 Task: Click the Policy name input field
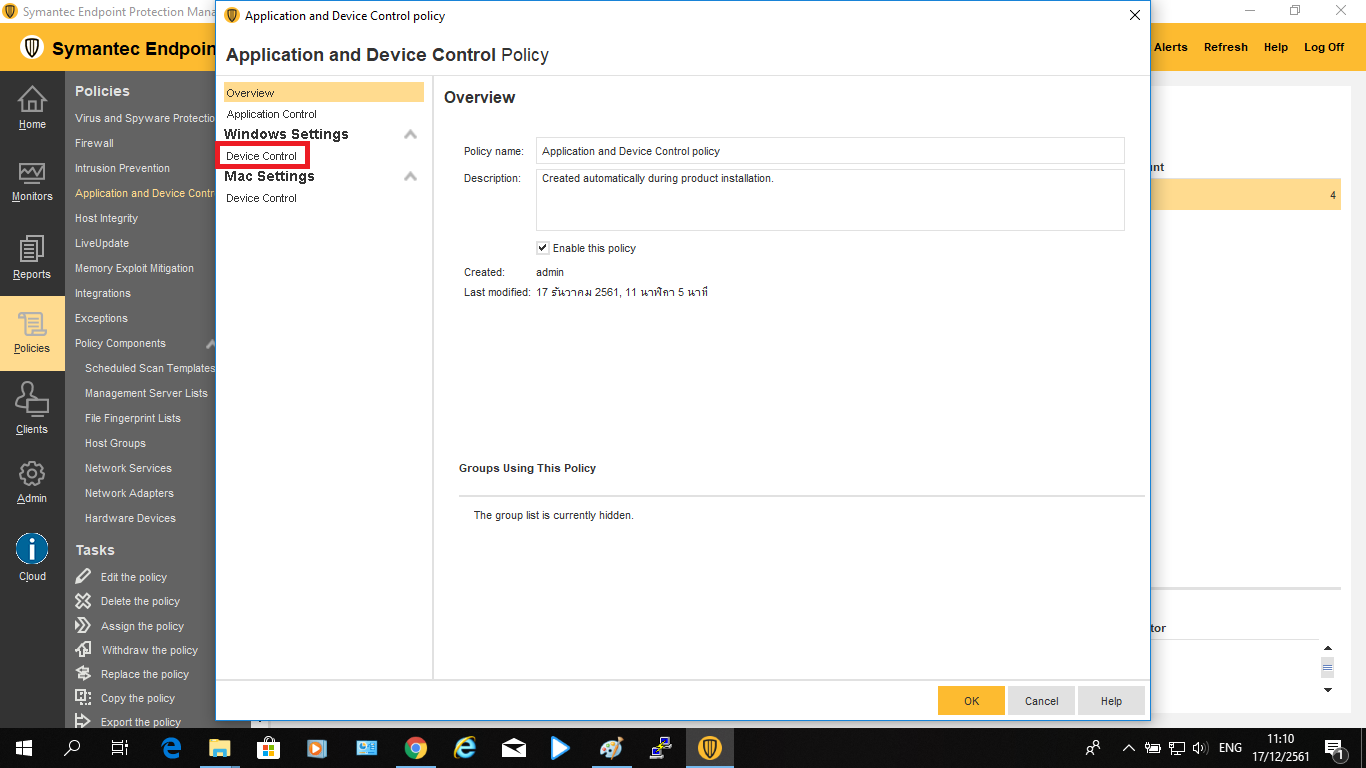829,151
